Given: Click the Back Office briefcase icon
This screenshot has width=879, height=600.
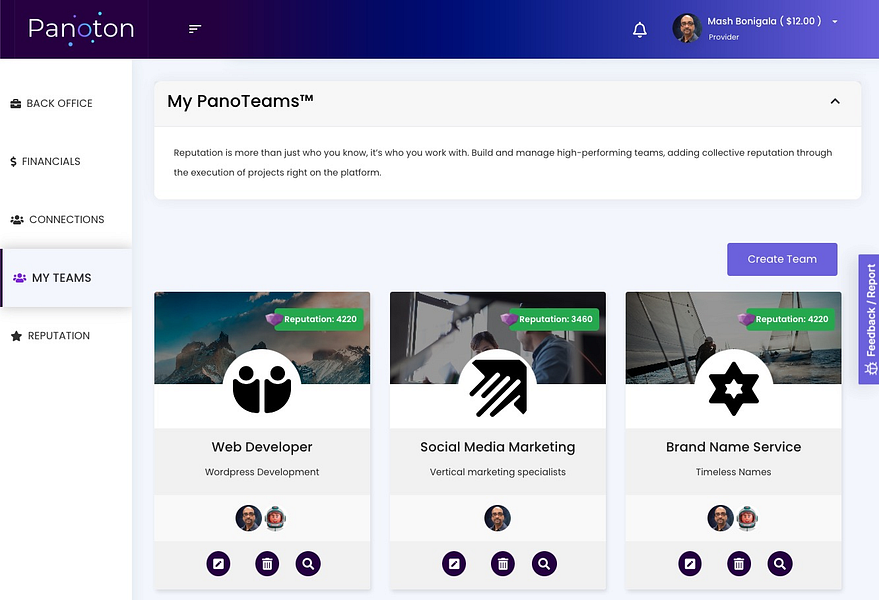Looking at the screenshot, I should click(16, 103).
